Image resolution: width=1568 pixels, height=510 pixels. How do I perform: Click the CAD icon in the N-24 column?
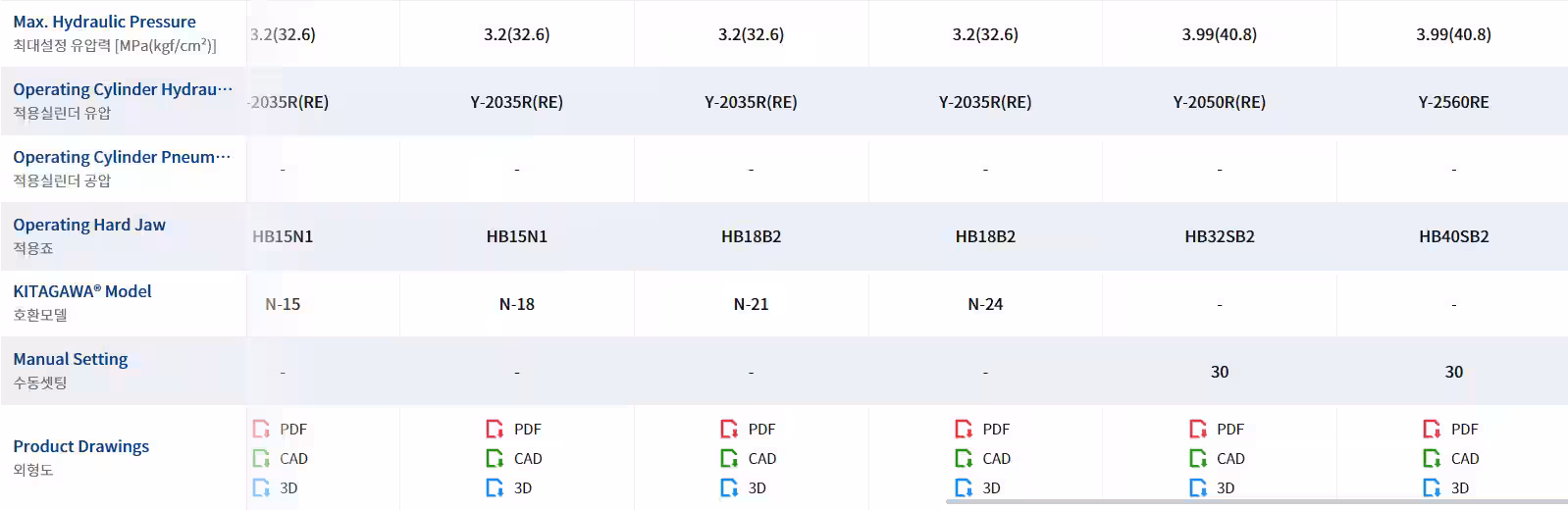[964, 458]
